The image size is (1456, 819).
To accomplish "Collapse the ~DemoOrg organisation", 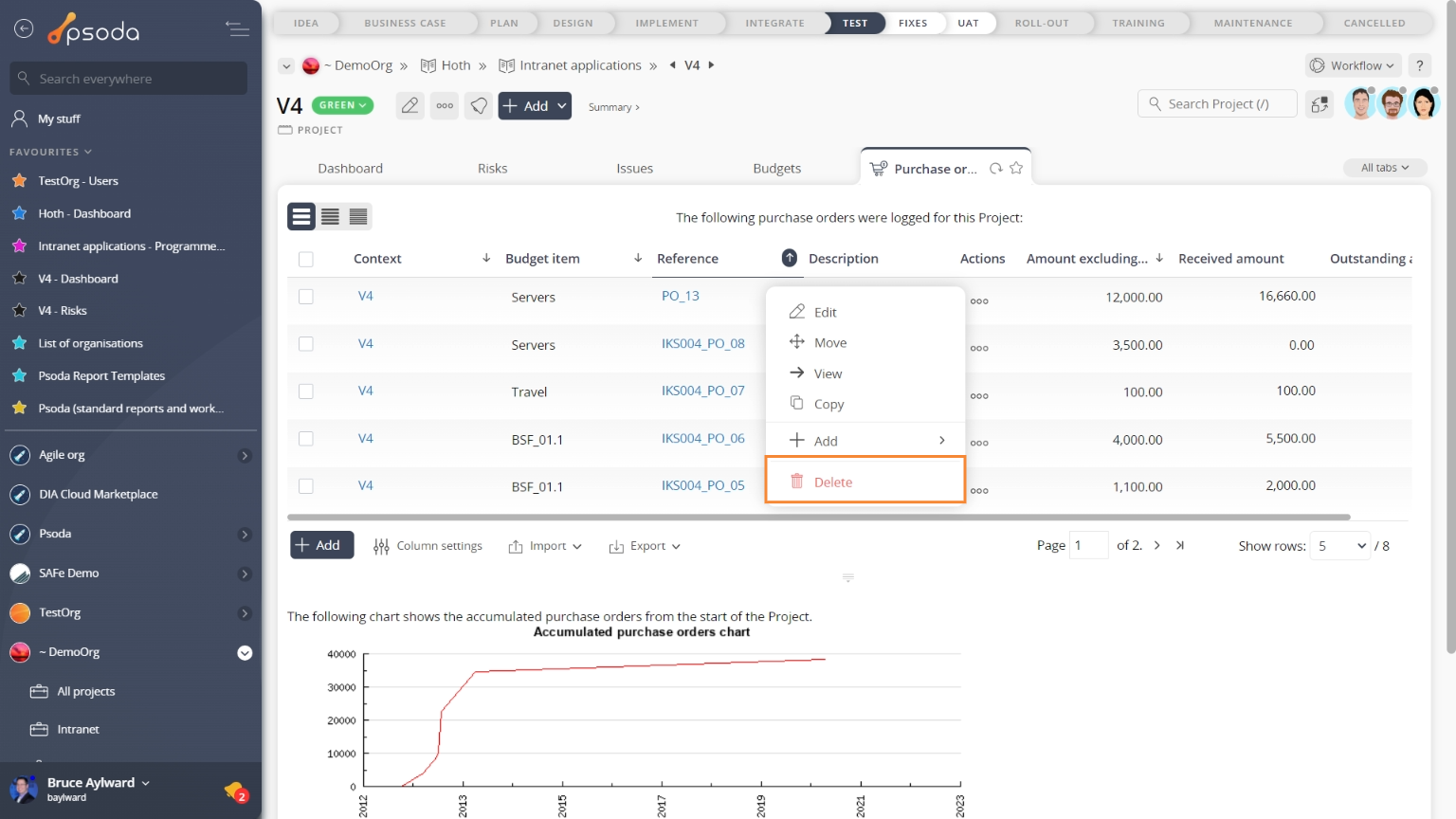I will coord(245,653).
